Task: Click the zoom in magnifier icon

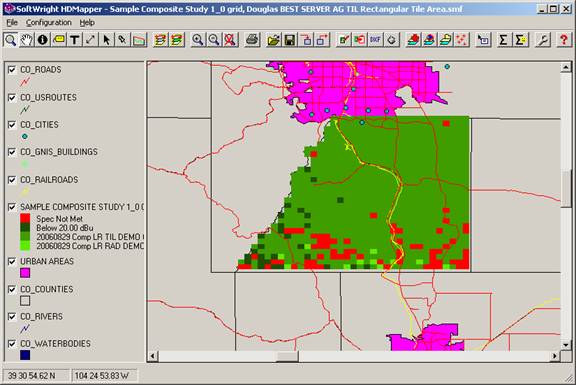Action: (198, 40)
